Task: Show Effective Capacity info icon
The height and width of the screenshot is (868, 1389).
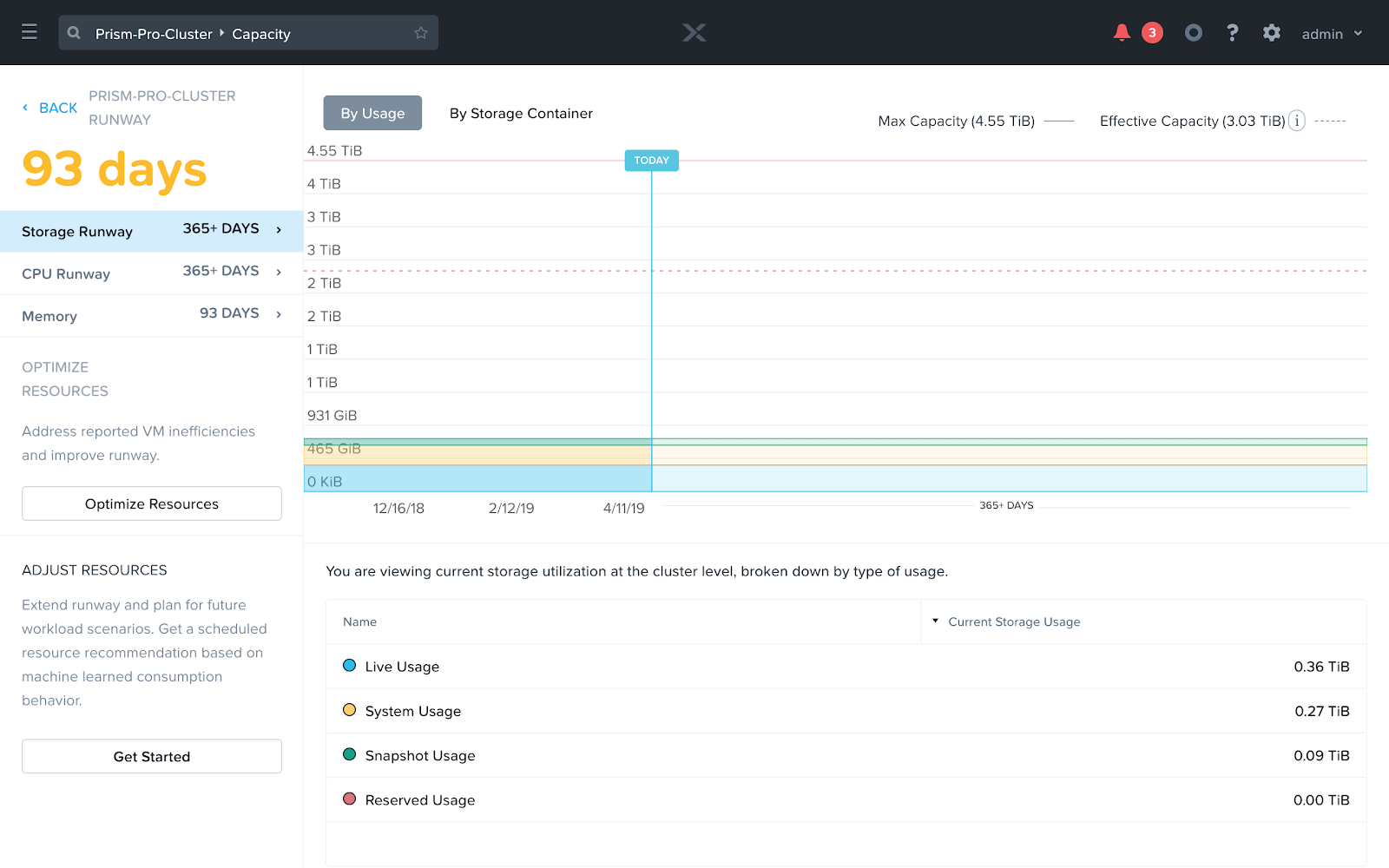Action: [x=1296, y=121]
